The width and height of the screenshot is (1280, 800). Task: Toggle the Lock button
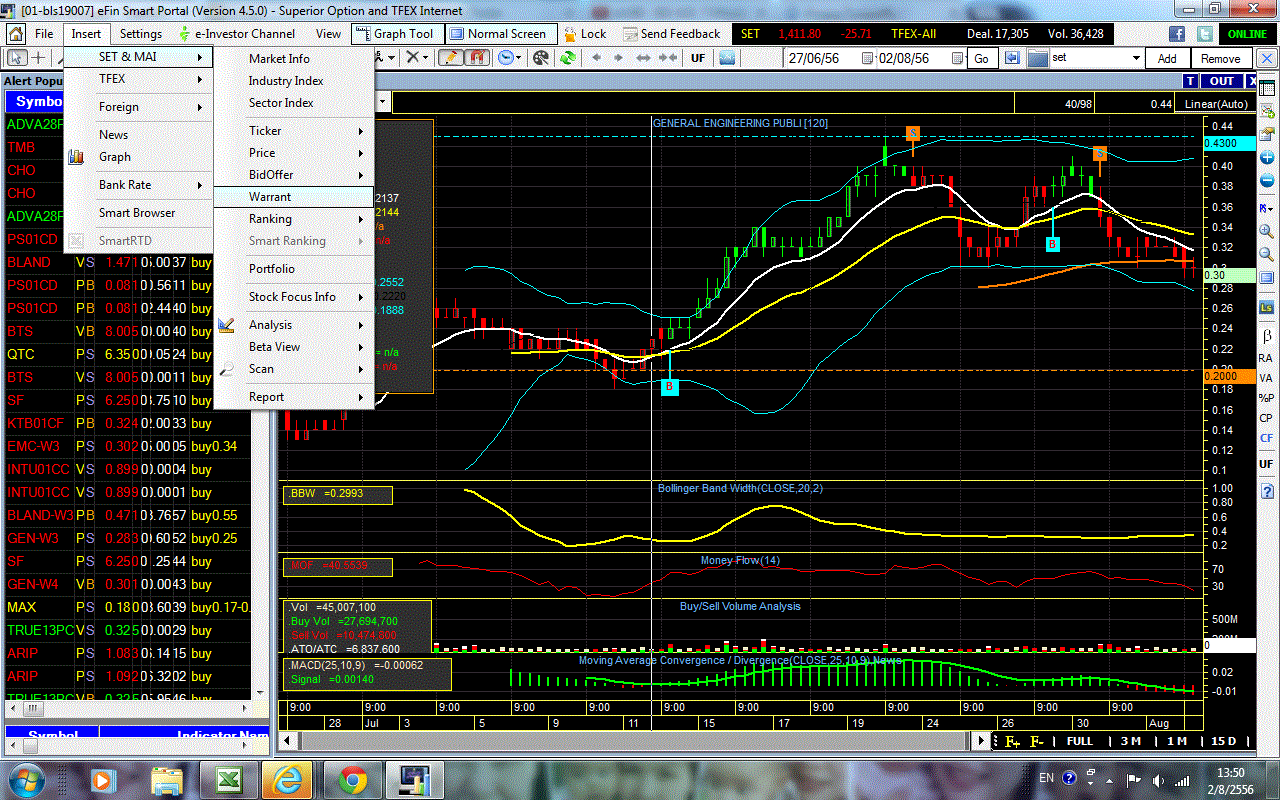pos(583,33)
